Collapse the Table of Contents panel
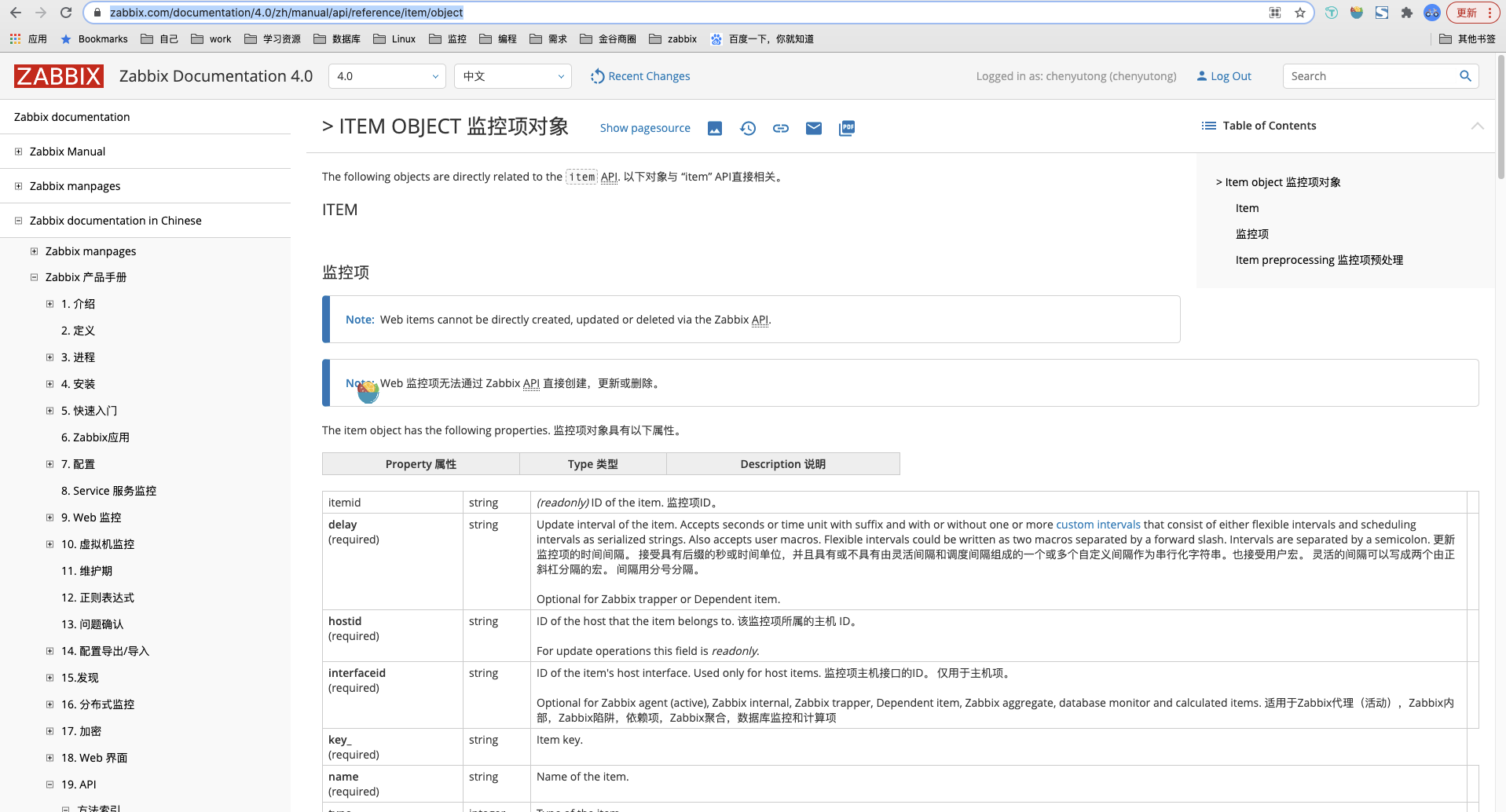1506x812 pixels. [1477, 126]
